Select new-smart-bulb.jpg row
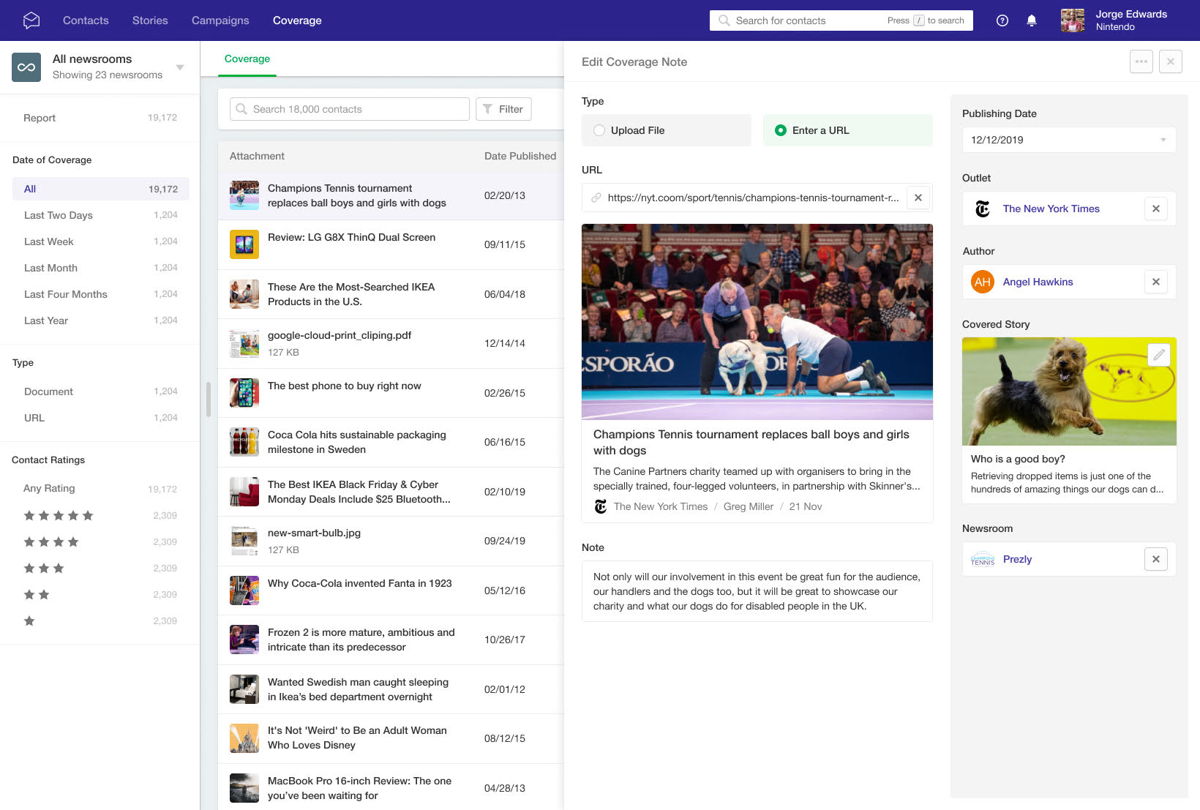This screenshot has width=1200, height=810. point(390,541)
